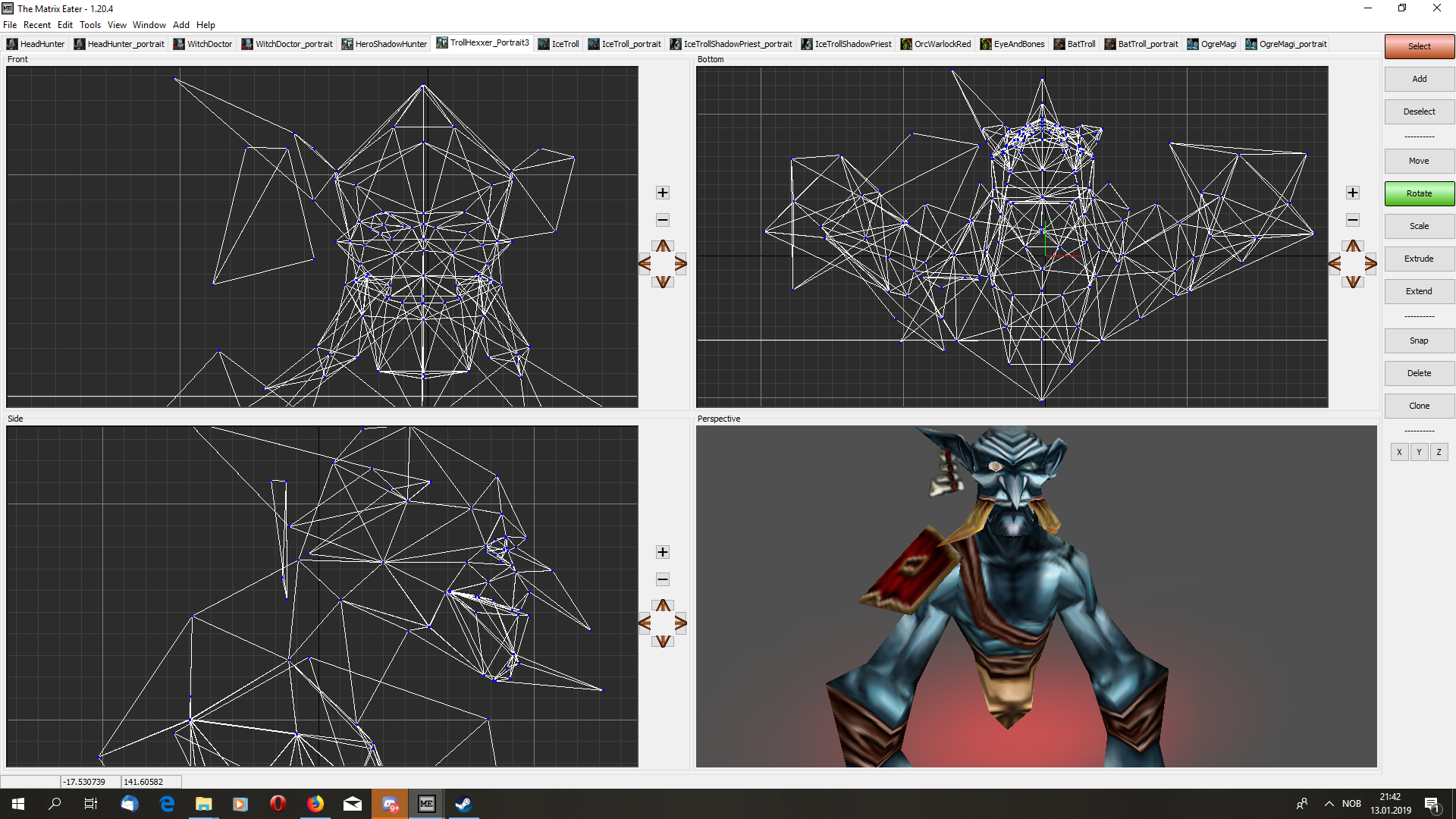The image size is (1456, 819).
Task: Toggle the Y axis lock button
Action: [x=1419, y=452]
